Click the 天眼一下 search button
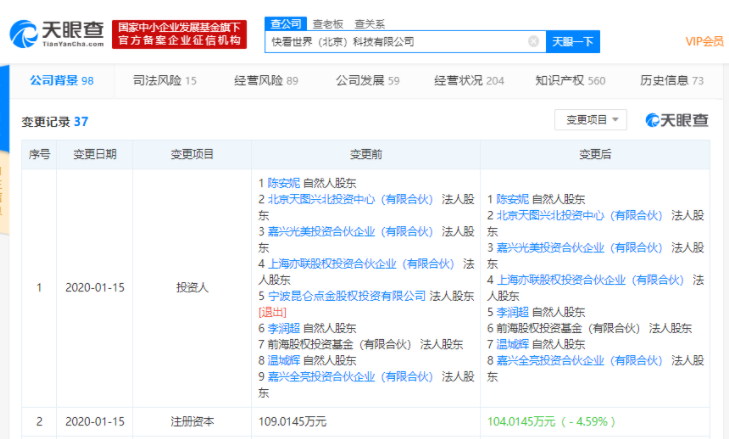Viewport: 729px width, 439px height. [x=573, y=41]
